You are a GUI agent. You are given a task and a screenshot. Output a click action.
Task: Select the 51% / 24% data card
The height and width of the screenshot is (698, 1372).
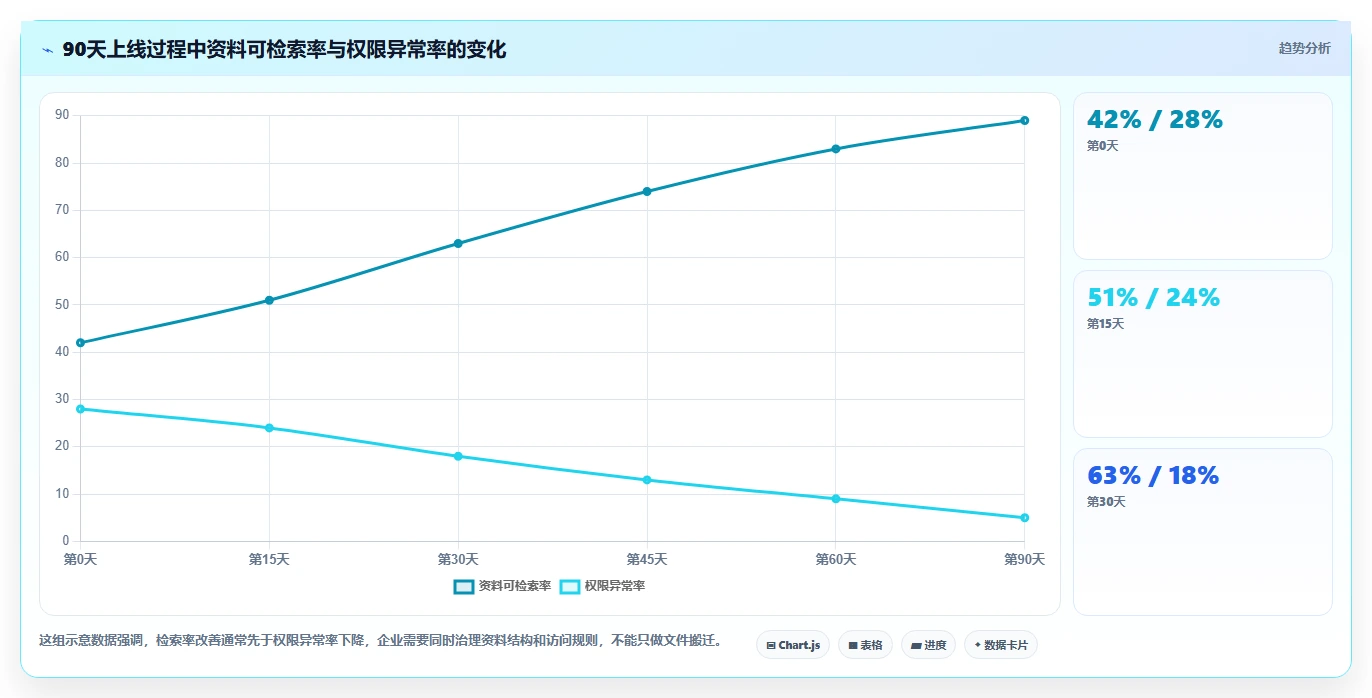(1203, 354)
